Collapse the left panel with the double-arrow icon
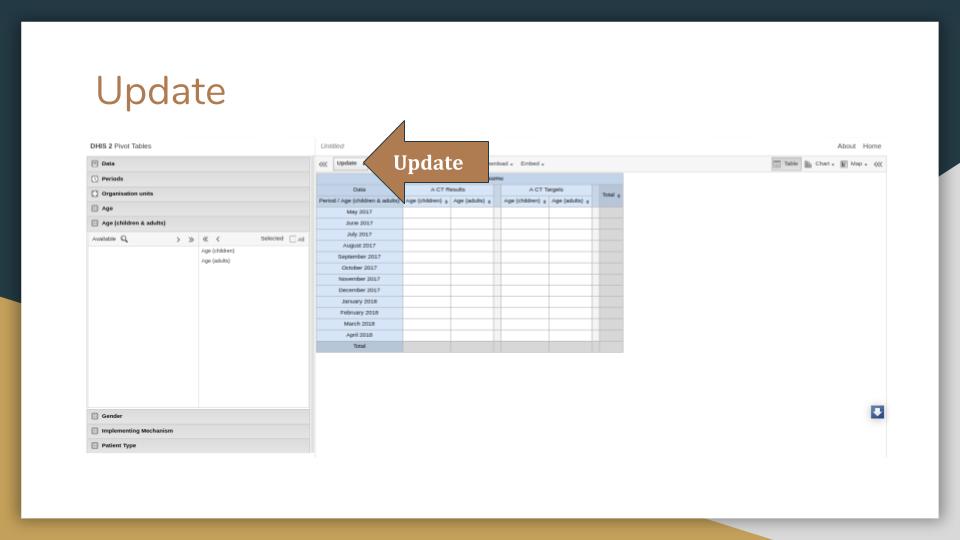960x540 pixels. pyautogui.click(x=323, y=164)
